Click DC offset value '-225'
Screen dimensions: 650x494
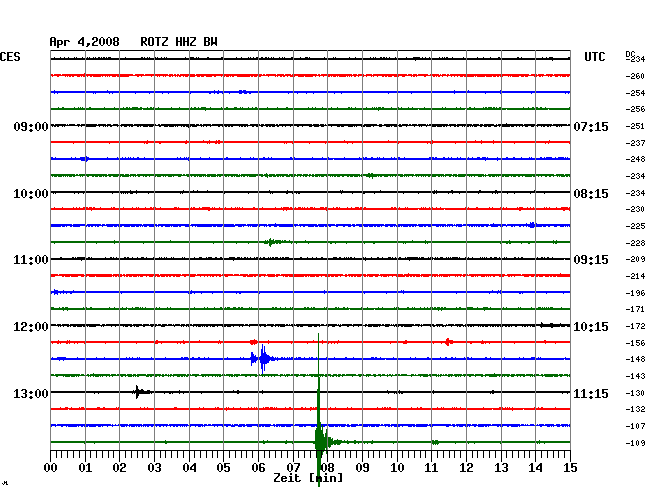[x=635, y=226]
